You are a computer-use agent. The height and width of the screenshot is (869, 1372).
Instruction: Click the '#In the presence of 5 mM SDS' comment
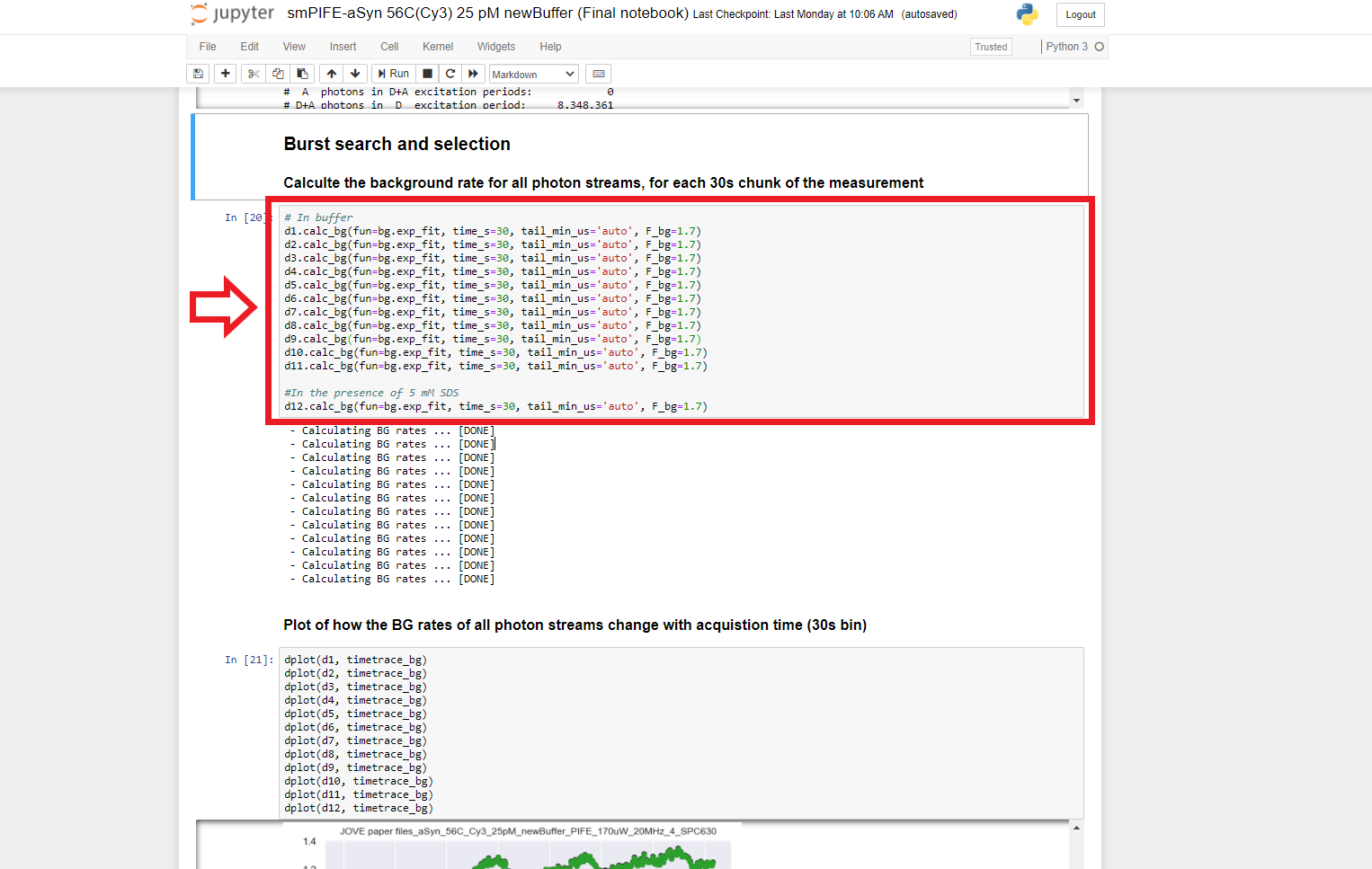(371, 393)
